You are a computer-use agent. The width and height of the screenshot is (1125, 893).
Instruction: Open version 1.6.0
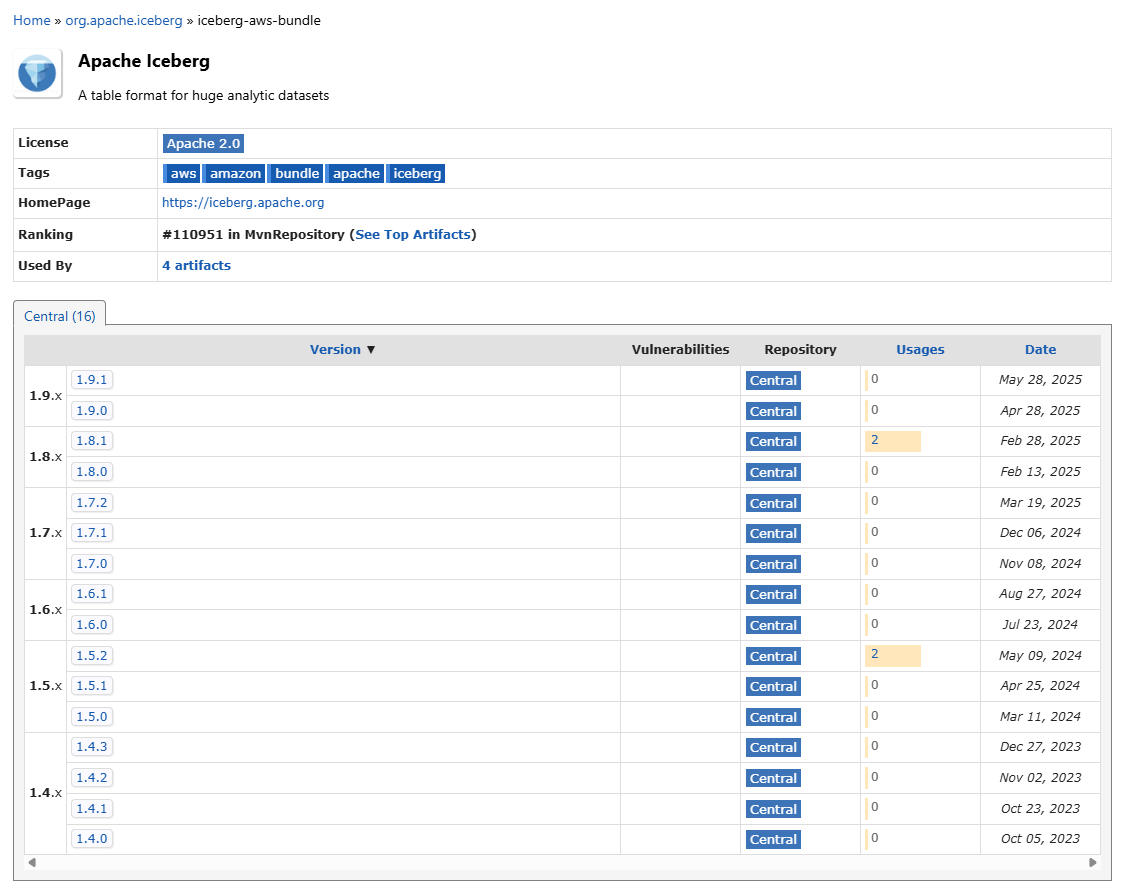[x=92, y=624]
